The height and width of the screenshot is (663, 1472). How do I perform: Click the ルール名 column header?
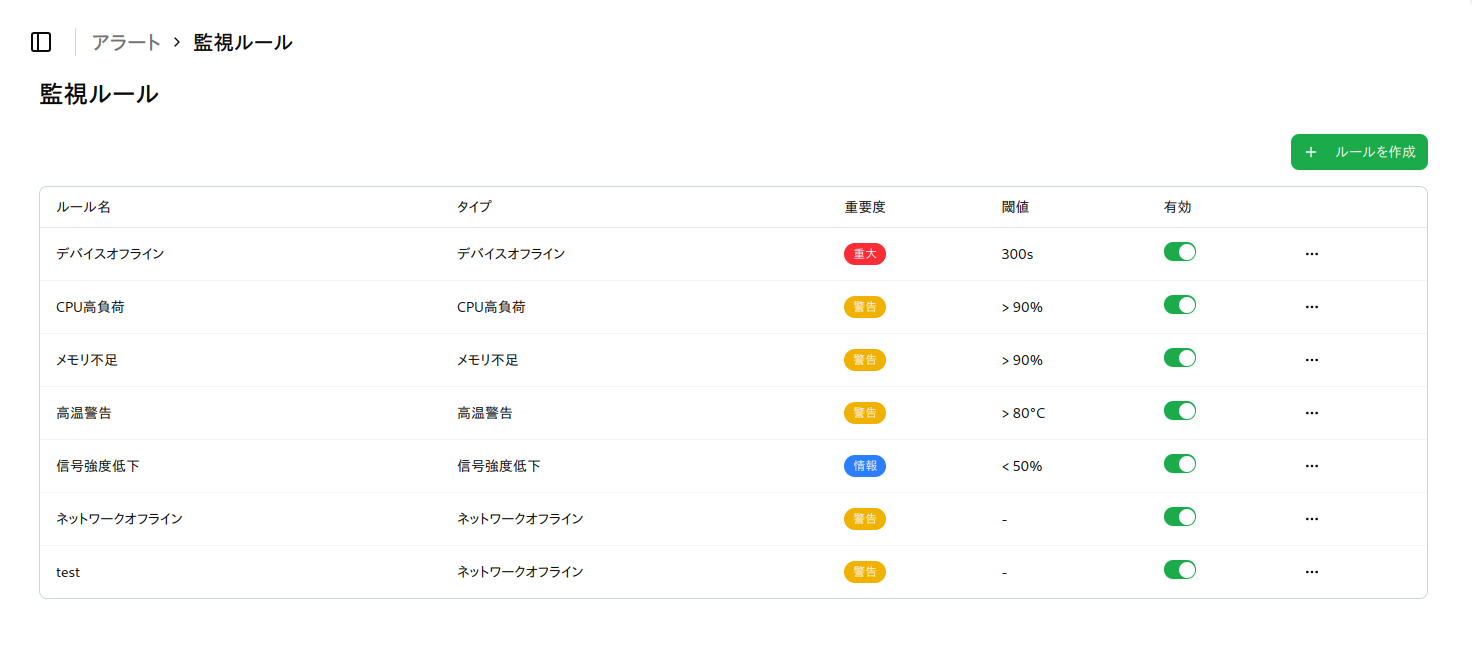tap(83, 207)
